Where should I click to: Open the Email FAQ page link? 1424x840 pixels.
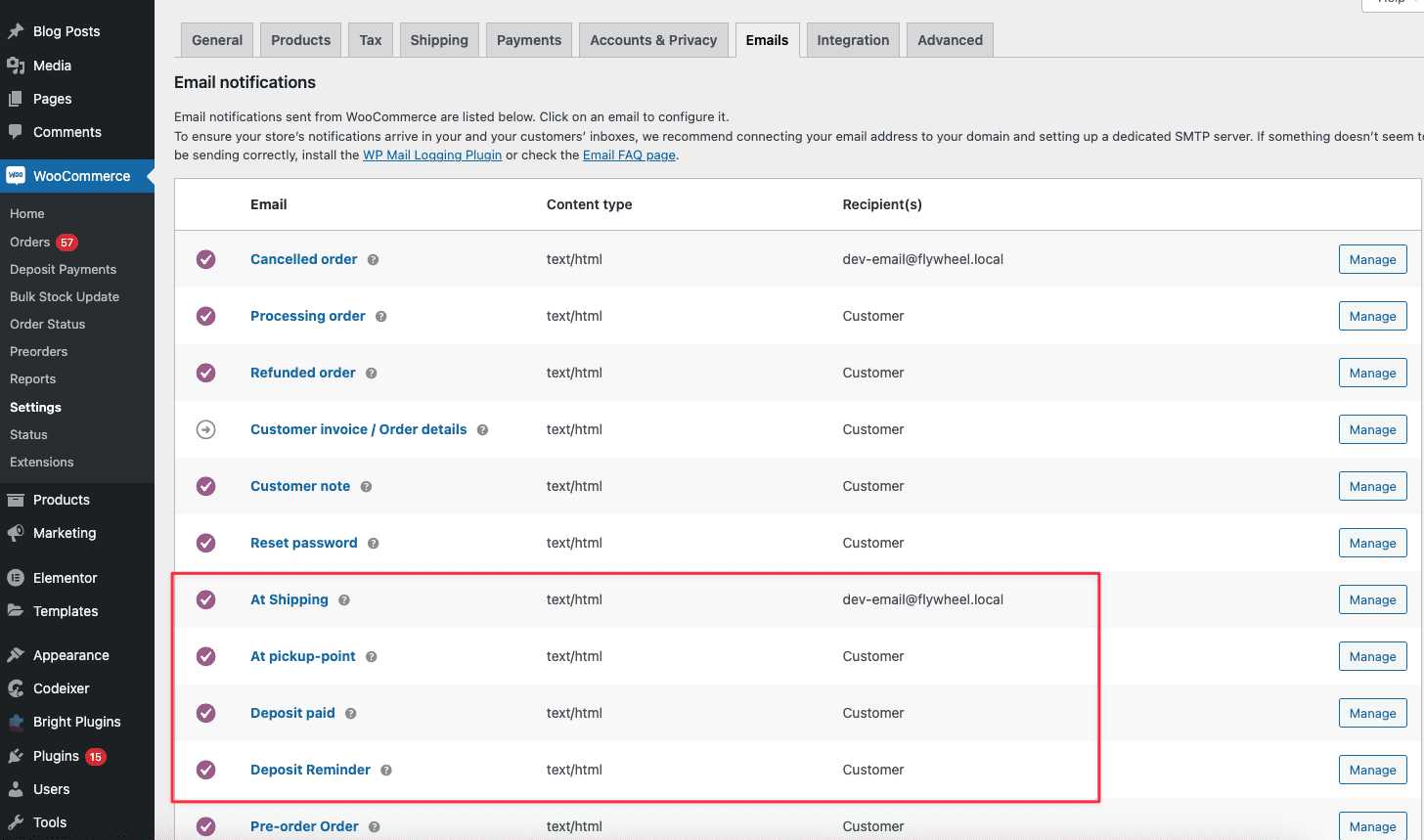click(x=629, y=155)
